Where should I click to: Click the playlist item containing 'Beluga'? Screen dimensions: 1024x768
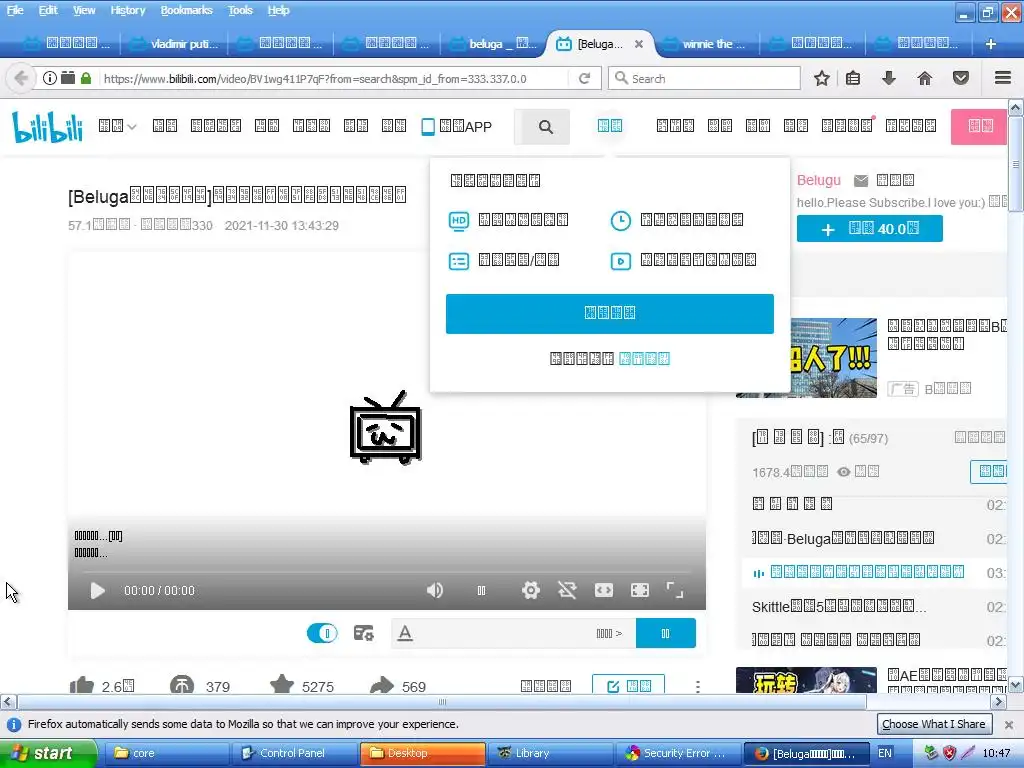[x=874, y=538]
